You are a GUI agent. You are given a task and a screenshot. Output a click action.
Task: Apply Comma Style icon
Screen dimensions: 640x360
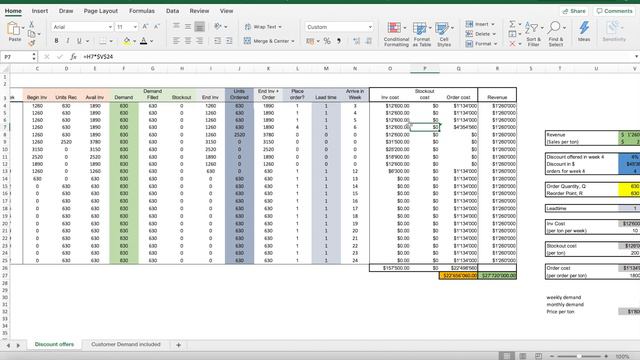point(339,41)
